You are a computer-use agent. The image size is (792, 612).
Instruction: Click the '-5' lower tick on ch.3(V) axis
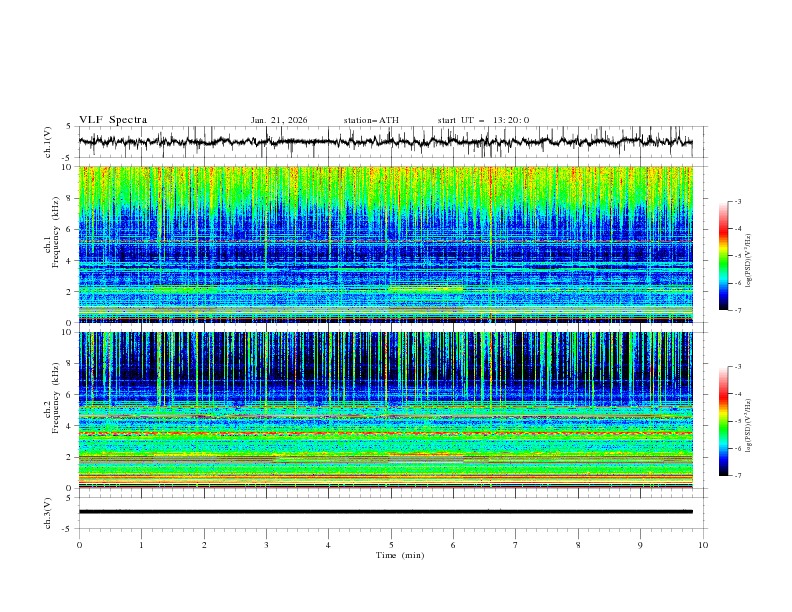point(67,529)
